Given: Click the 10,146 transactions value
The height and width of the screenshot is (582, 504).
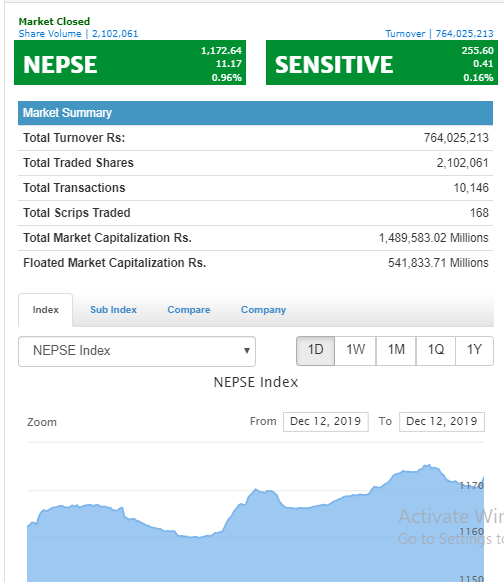Looking at the screenshot, I should (471, 188).
